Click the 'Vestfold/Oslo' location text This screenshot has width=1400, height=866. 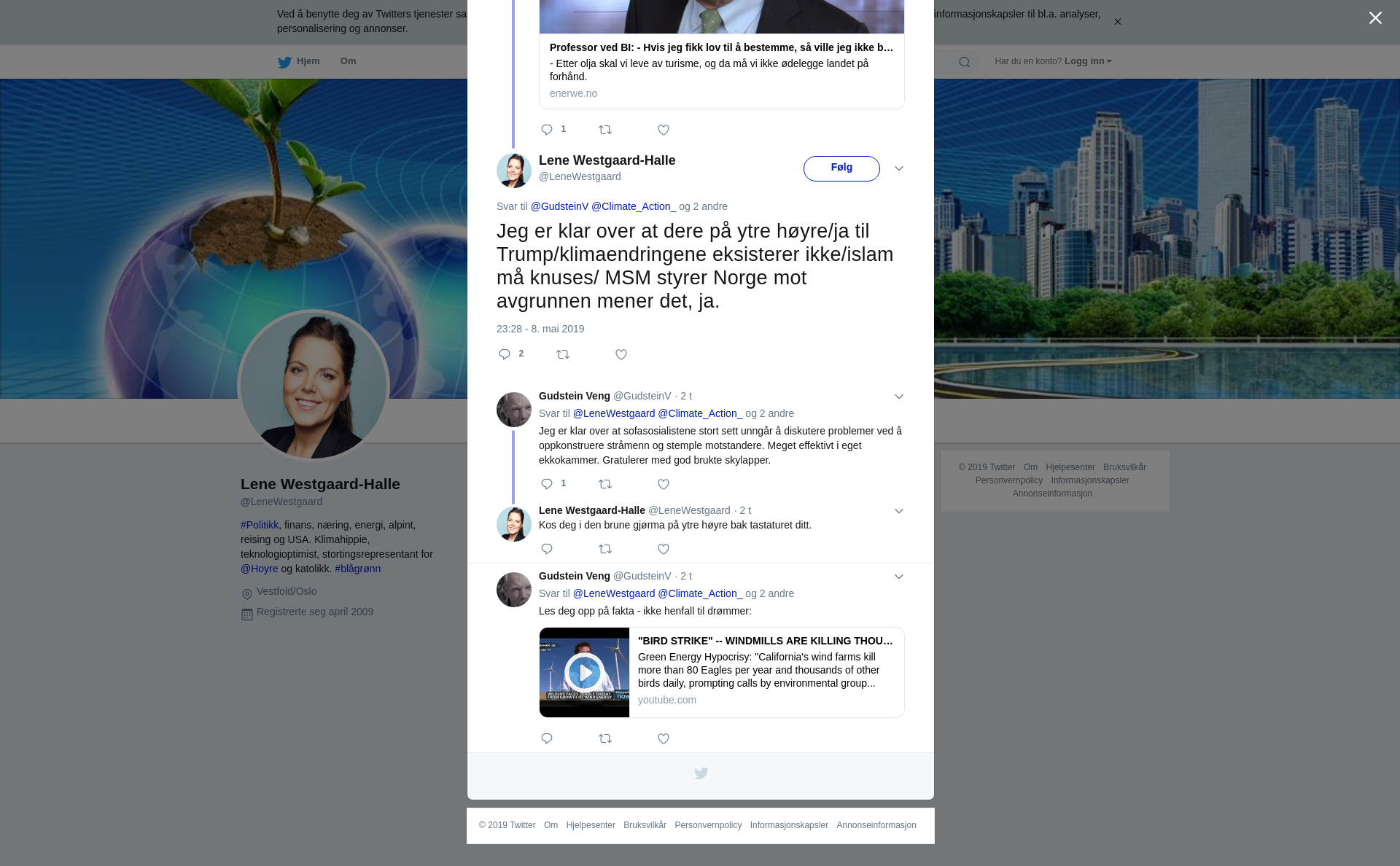[287, 591]
